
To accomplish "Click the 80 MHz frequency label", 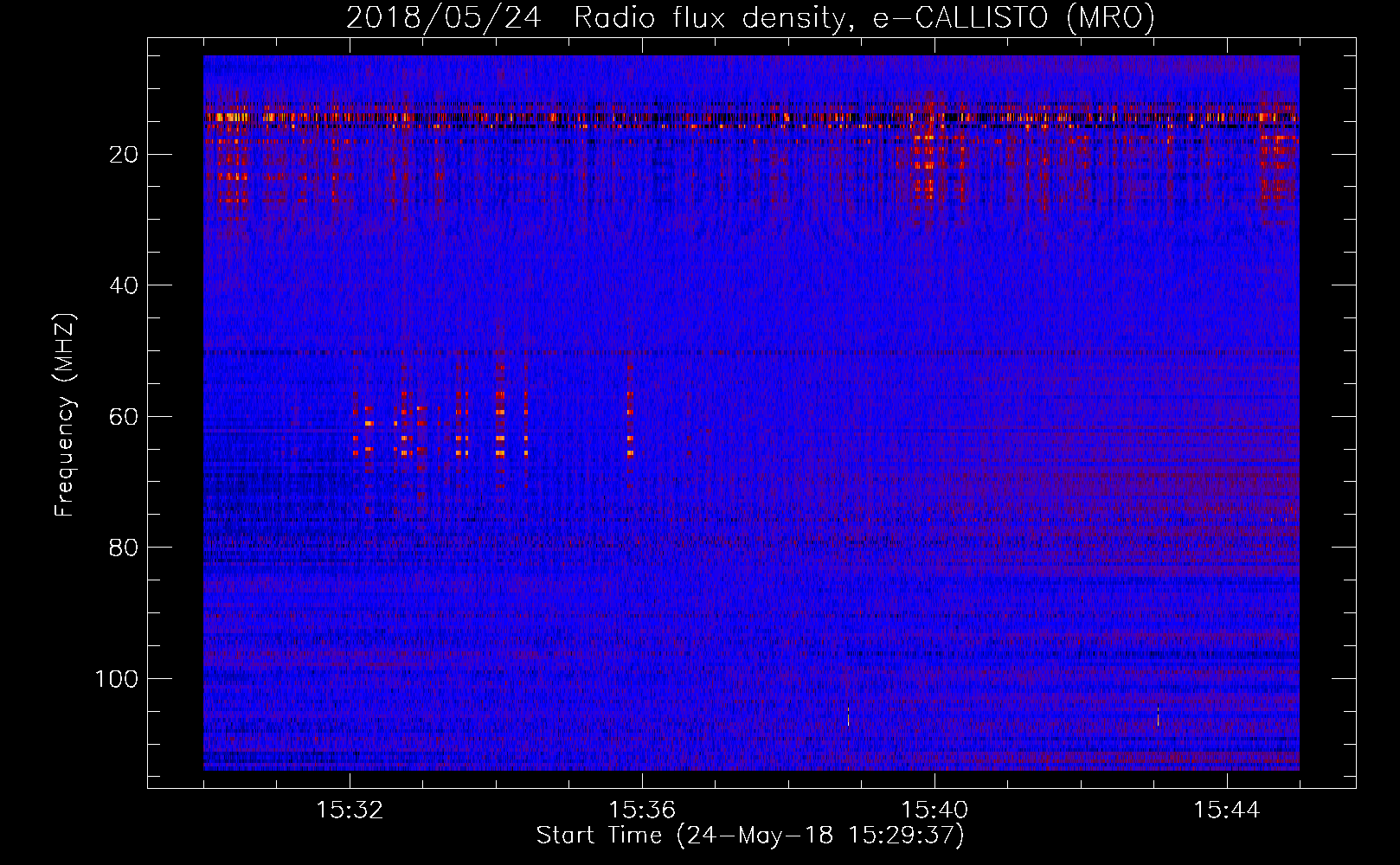I will click(x=124, y=548).
